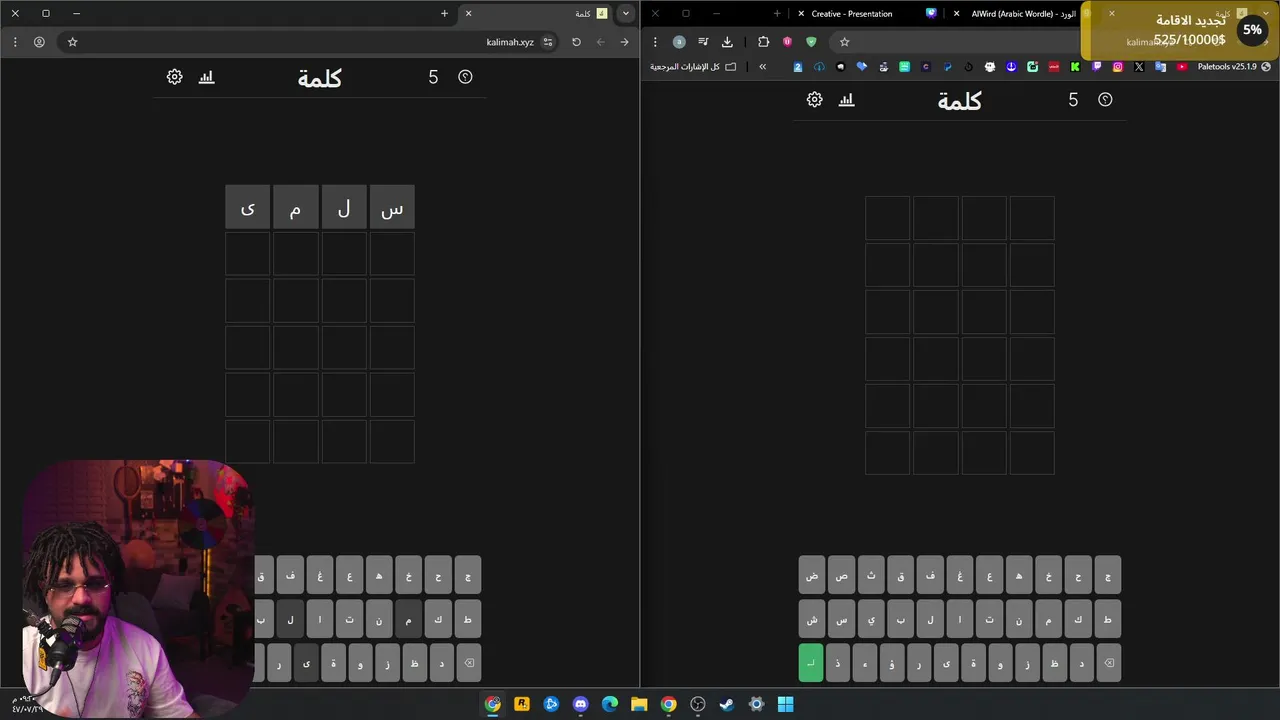Open Discord from the taskbar
The image size is (1280, 720).
pos(580,704)
